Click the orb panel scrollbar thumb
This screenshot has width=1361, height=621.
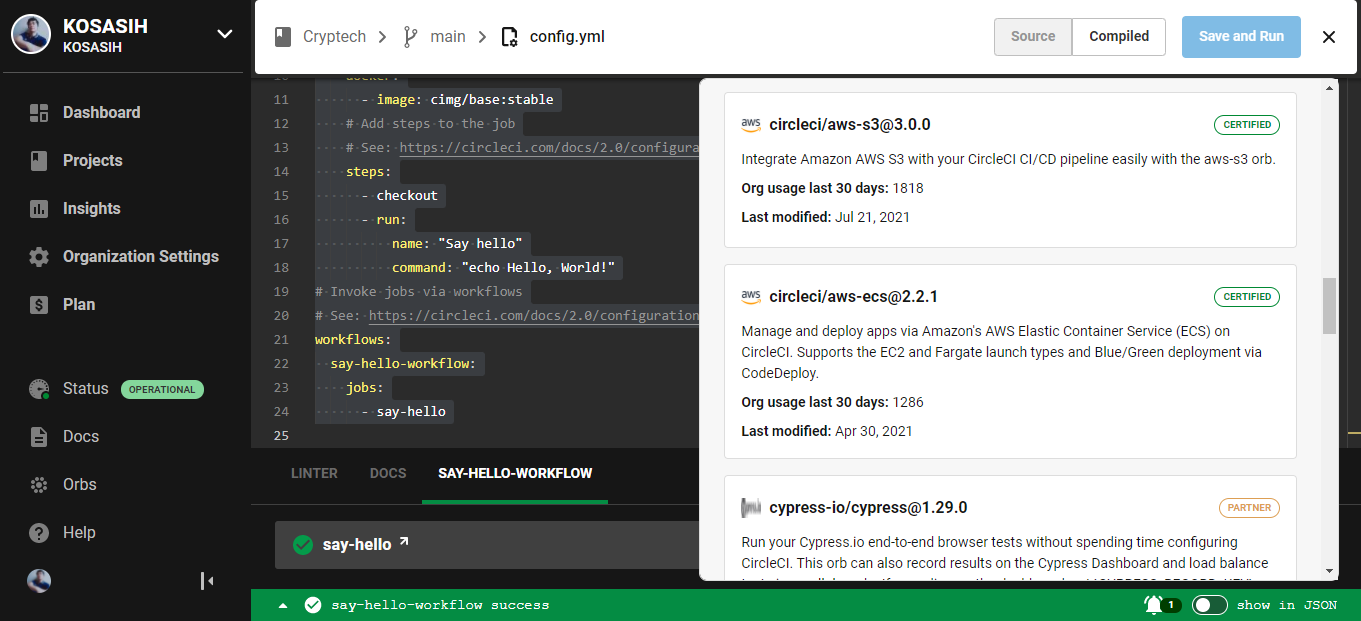pyautogui.click(x=1329, y=306)
